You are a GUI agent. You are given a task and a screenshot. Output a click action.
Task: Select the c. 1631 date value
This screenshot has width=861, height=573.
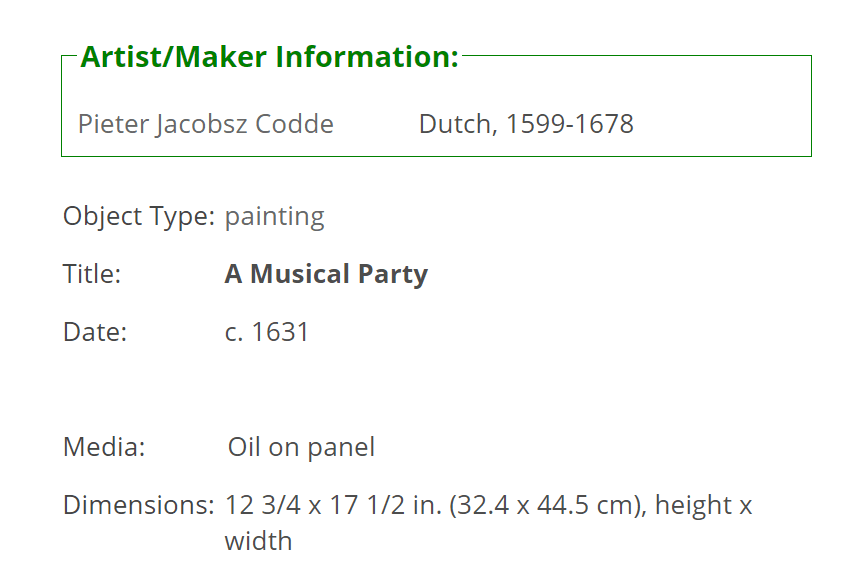[267, 332]
